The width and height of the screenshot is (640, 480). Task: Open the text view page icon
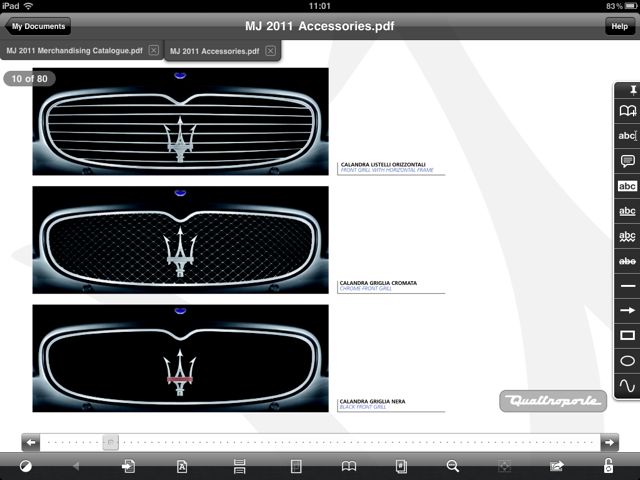[x=182, y=466]
